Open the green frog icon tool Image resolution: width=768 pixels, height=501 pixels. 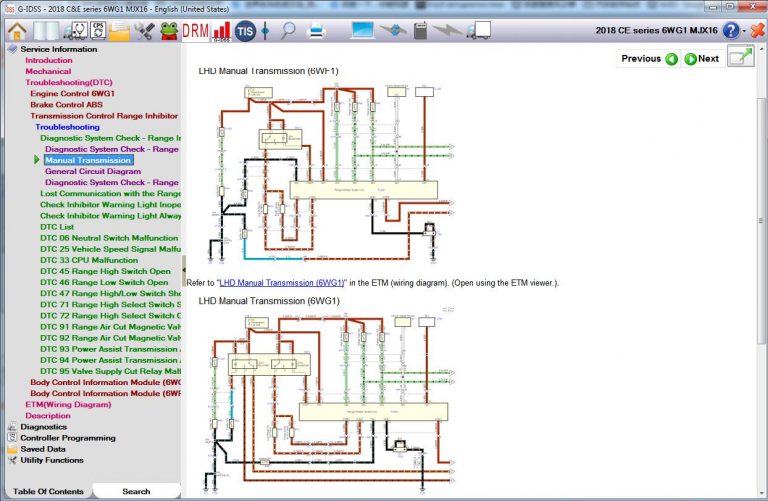point(169,30)
